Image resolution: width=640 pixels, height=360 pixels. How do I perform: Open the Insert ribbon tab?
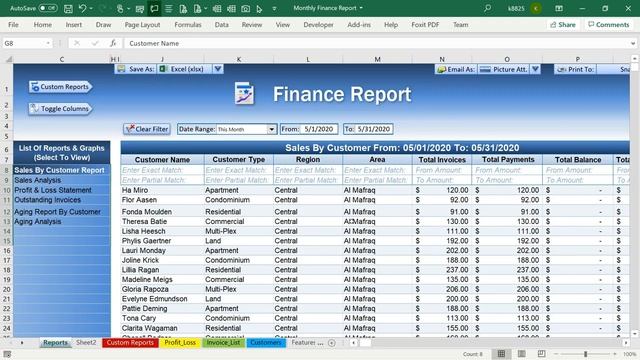pyautogui.click(x=73, y=25)
